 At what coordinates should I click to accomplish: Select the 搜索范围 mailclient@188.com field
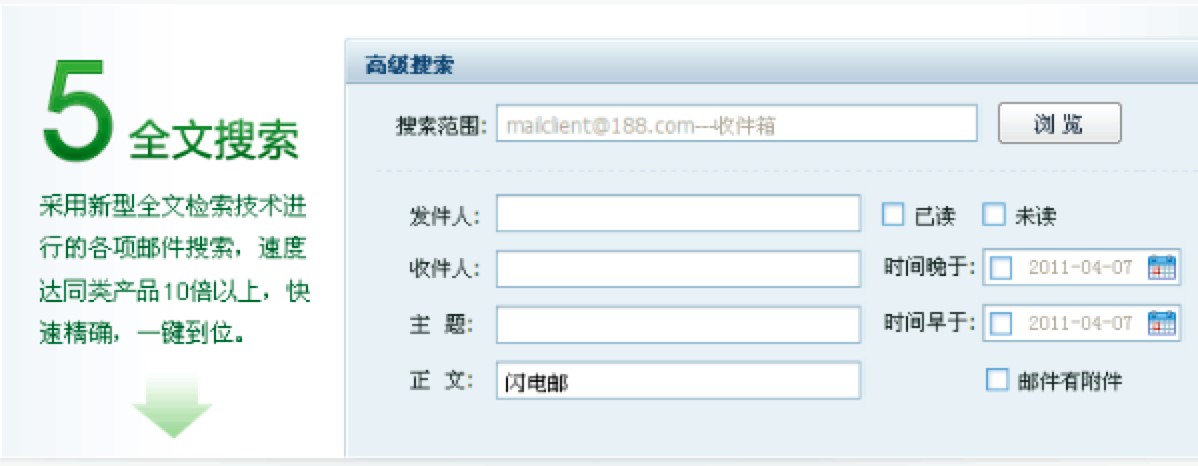click(737, 124)
